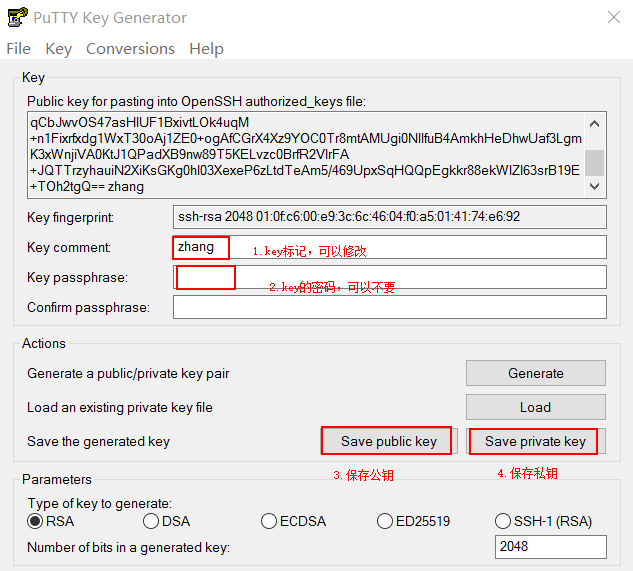Focus the Confirm passphrase field
Image resolution: width=633 pixels, height=571 pixels.
click(390, 307)
